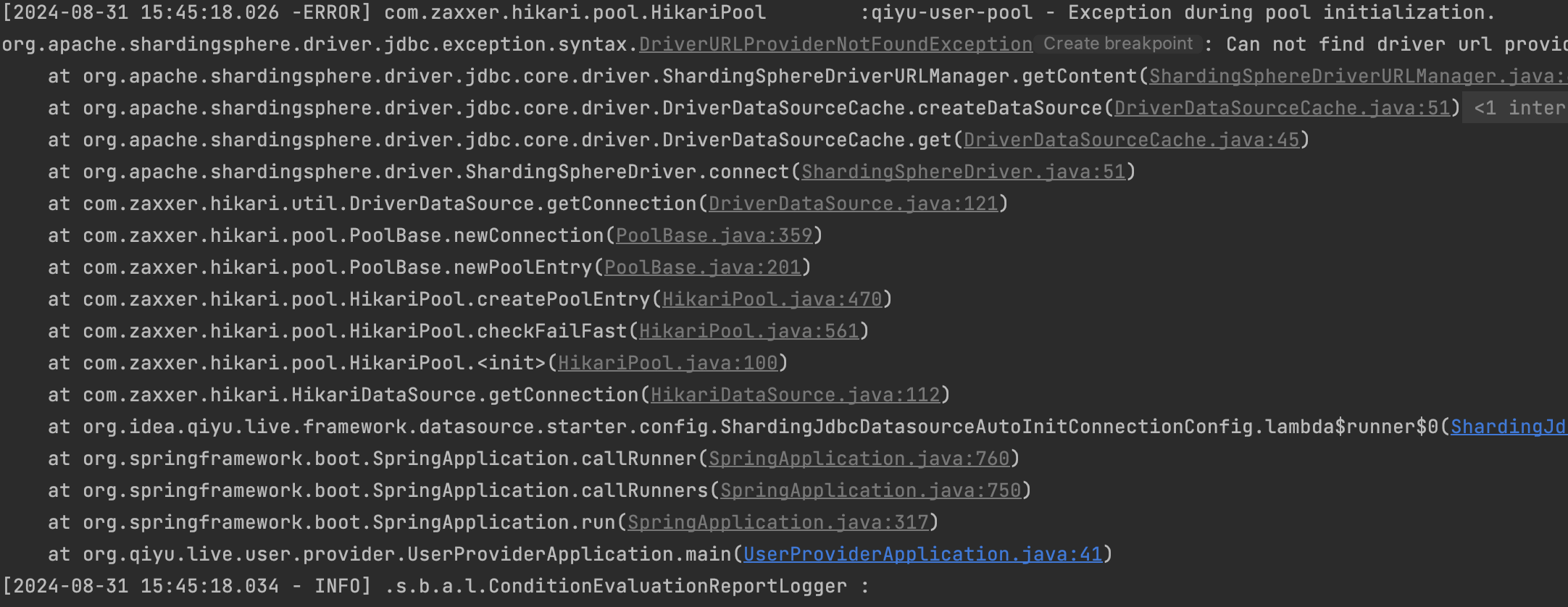This screenshot has height=607, width=1568.
Task: Open the UserProviderApplication.java:41 link
Action: (922, 554)
